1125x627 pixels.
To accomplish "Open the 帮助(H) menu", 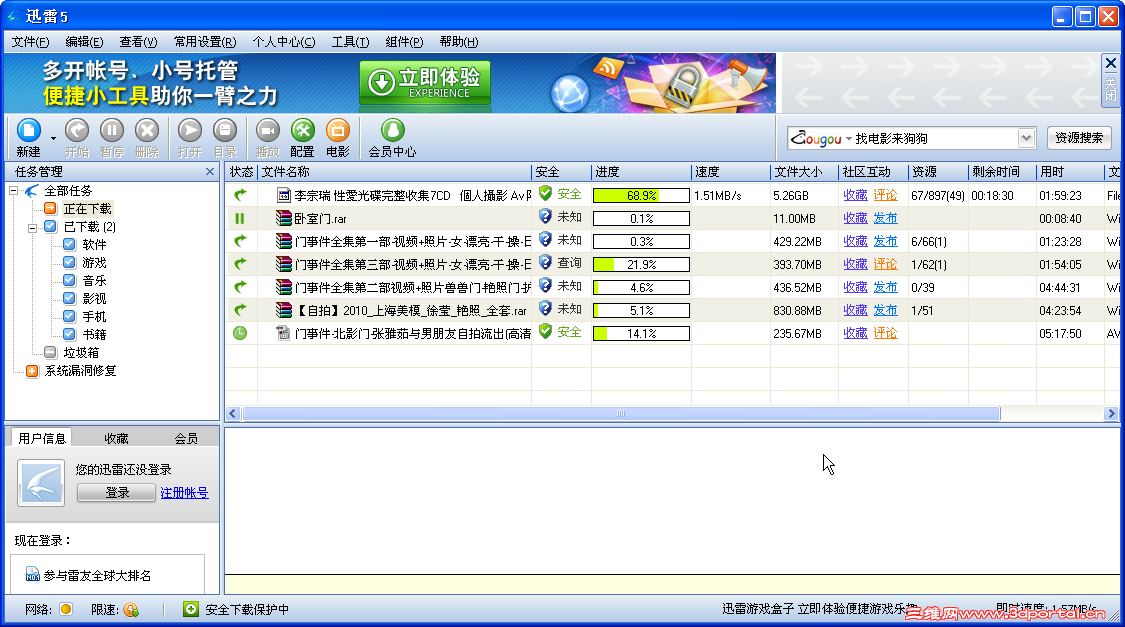I will (458, 42).
